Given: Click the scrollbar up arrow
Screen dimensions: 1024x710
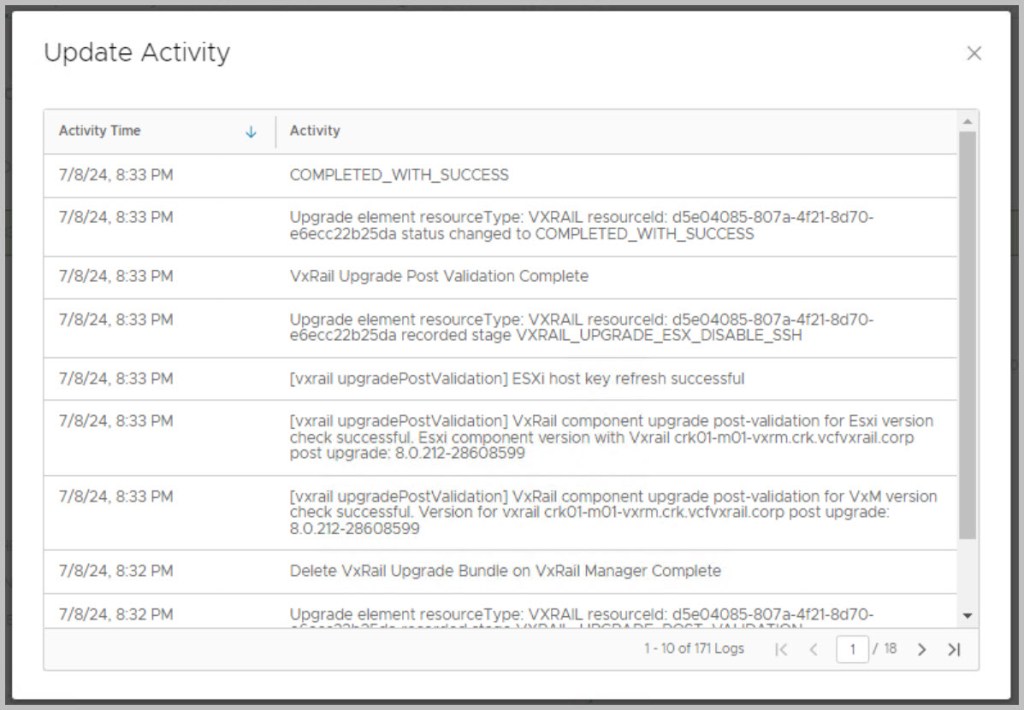Looking at the screenshot, I should tap(967, 122).
